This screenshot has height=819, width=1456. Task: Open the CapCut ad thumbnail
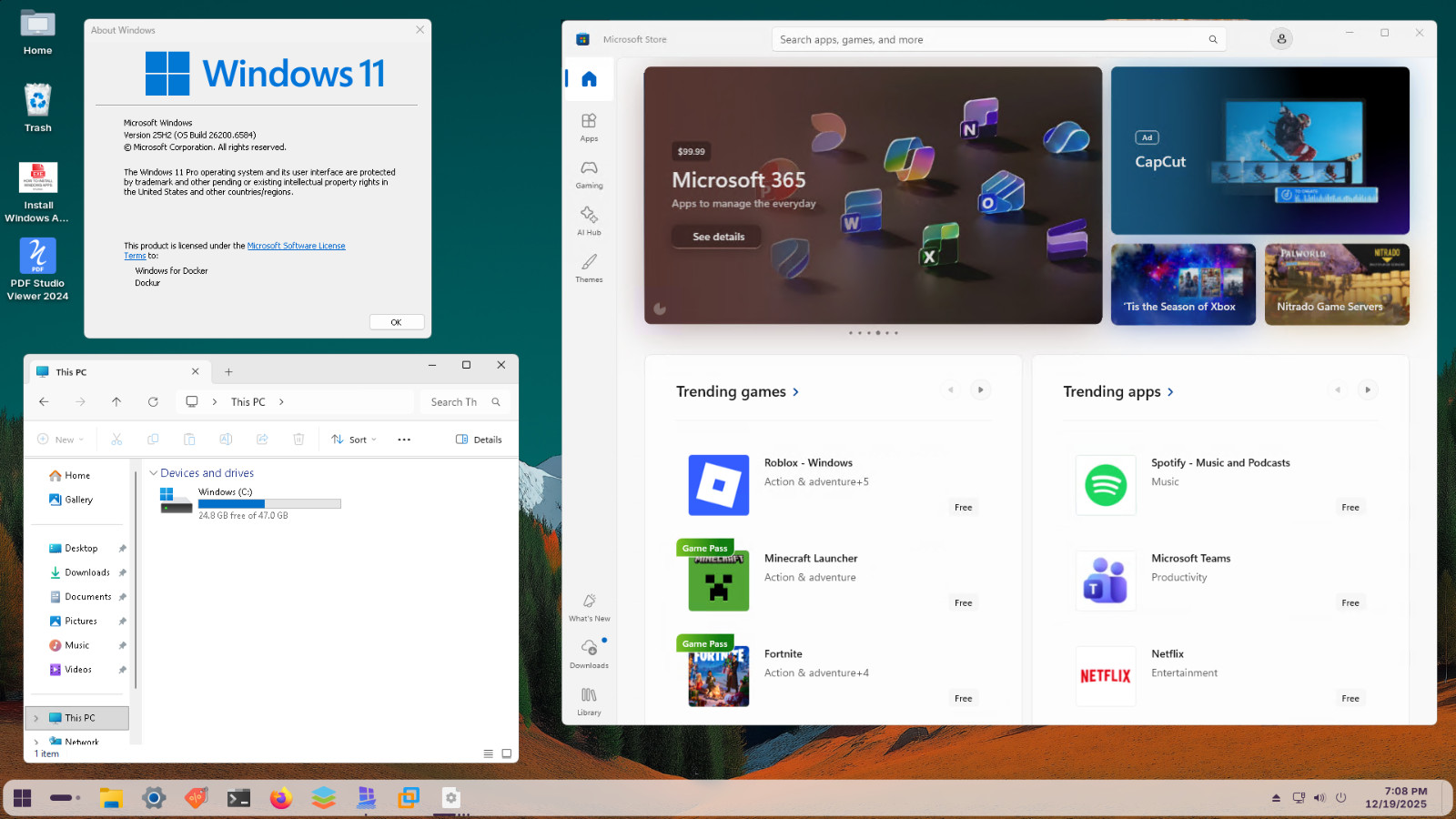[x=1260, y=151]
